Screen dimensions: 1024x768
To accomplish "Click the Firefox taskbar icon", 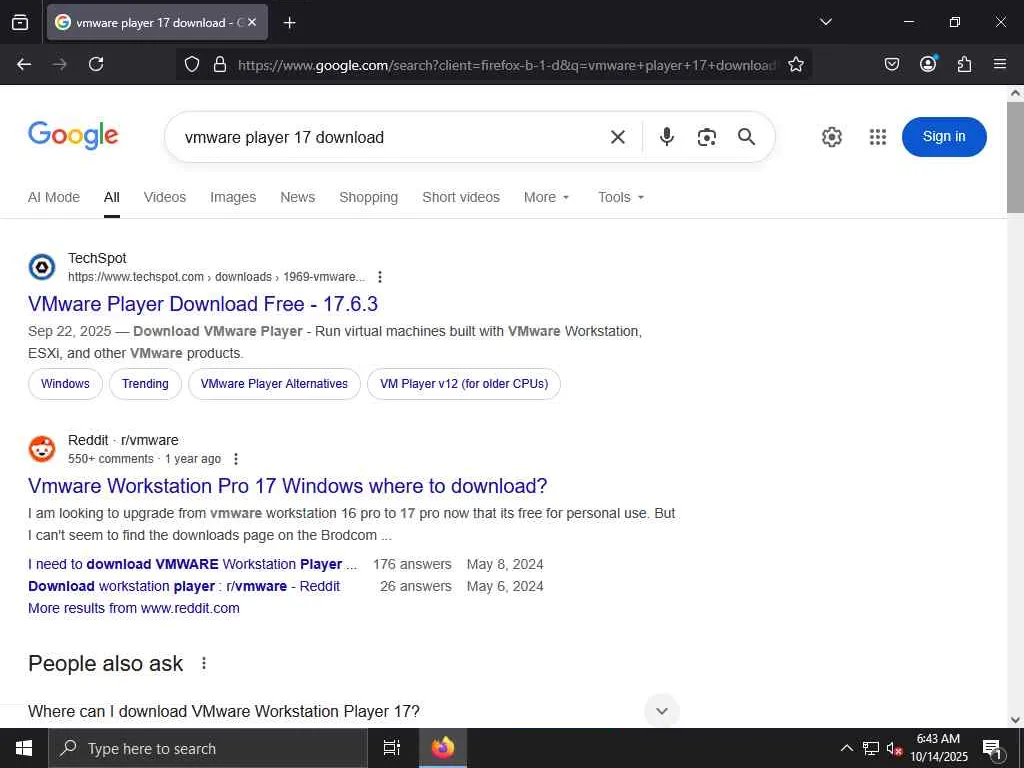I will 442,748.
